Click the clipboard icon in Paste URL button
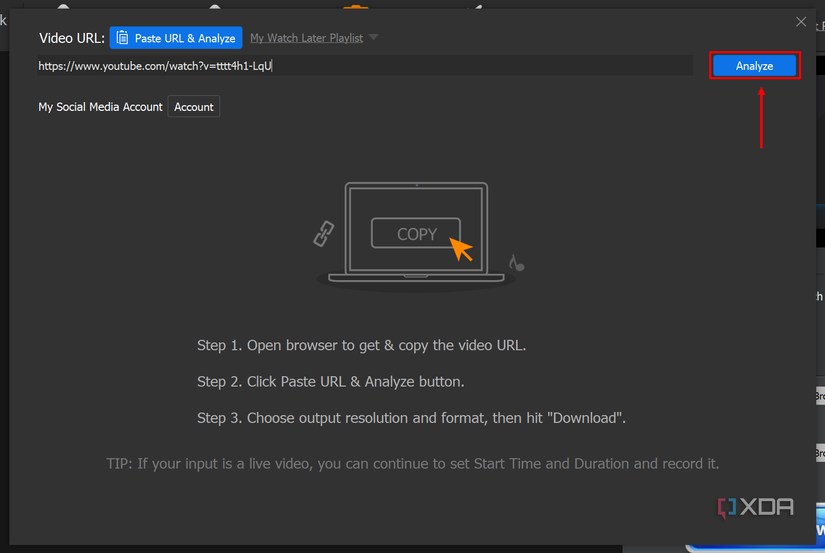Image resolution: width=825 pixels, height=553 pixels. pos(122,38)
